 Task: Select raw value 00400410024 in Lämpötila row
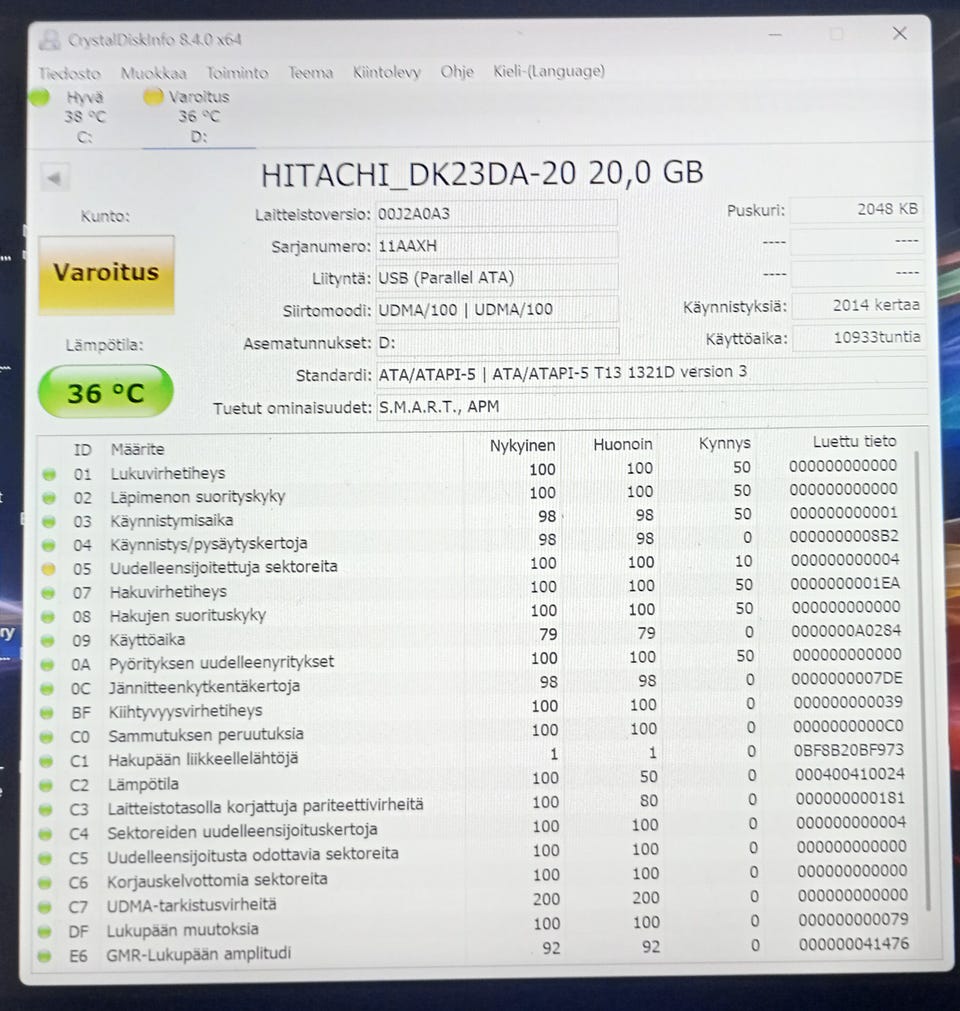(x=849, y=774)
